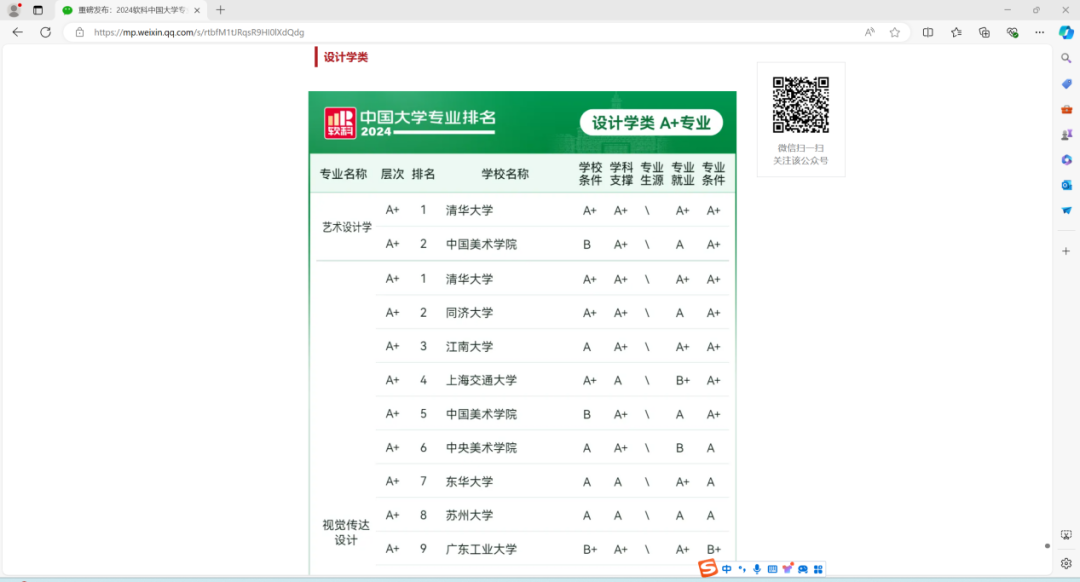Open Microsoft 365 in the sidebar
The width and height of the screenshot is (1080, 582).
(1066, 160)
